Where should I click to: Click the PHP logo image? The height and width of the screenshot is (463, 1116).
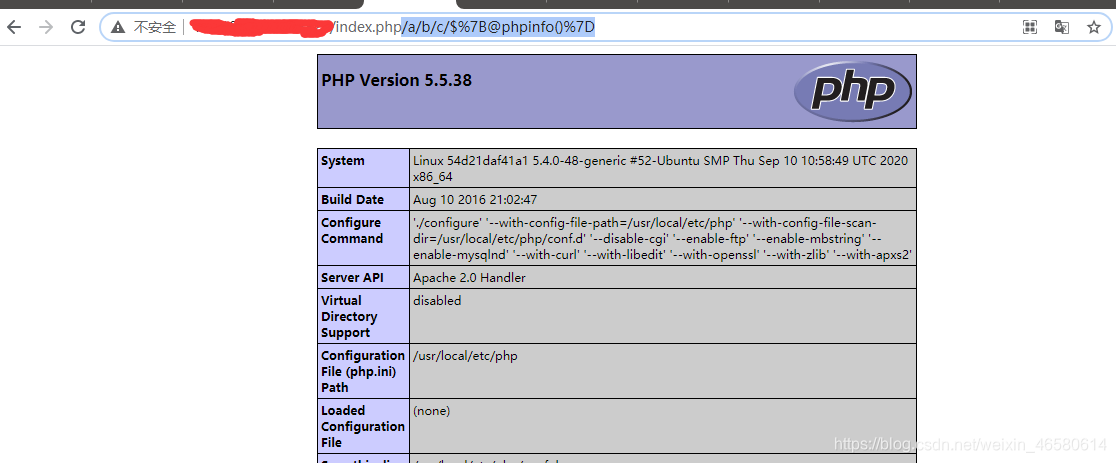[x=853, y=90]
